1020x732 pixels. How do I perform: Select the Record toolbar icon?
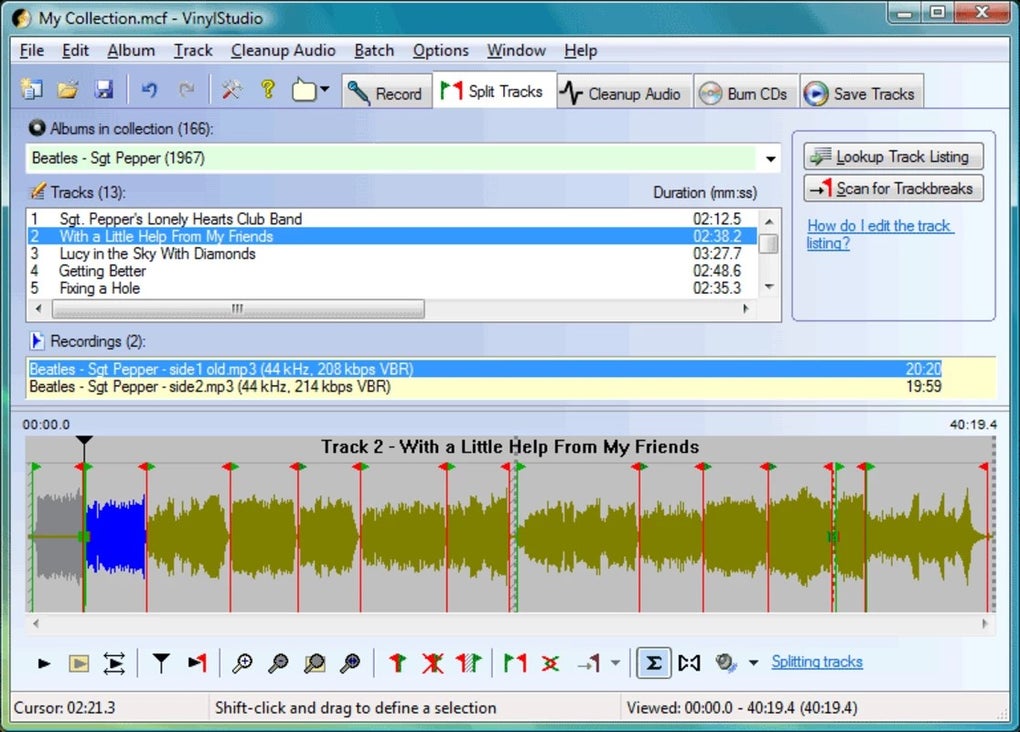tap(386, 91)
